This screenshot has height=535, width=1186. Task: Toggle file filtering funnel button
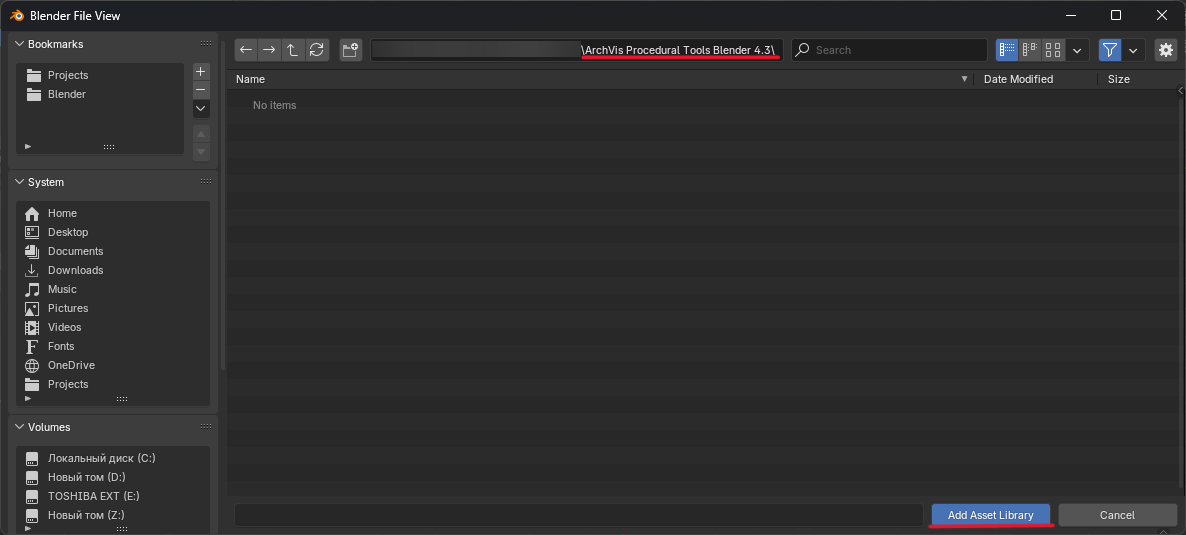(x=1110, y=50)
